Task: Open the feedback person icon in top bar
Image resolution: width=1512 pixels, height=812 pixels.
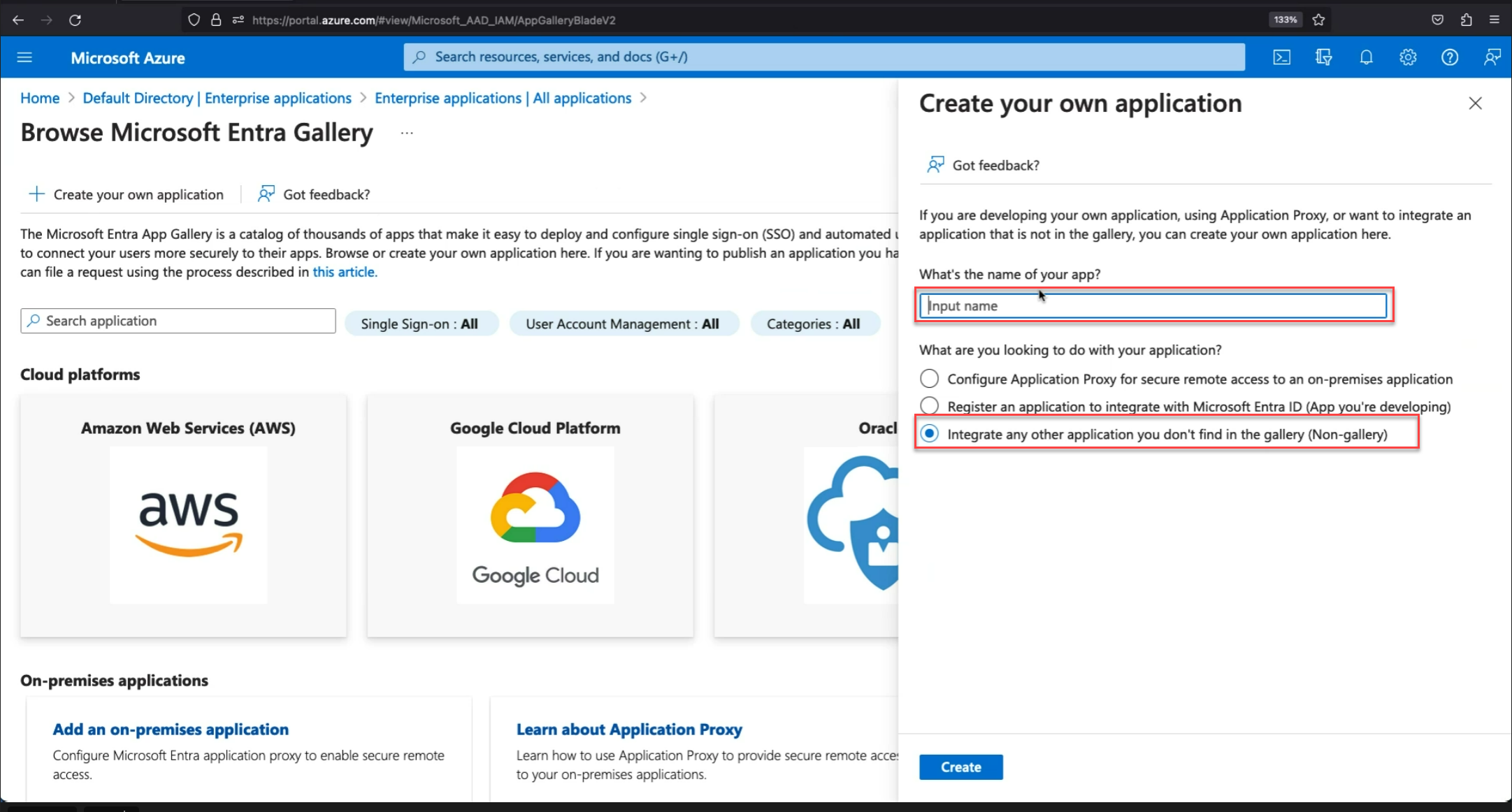Action: click(1492, 57)
